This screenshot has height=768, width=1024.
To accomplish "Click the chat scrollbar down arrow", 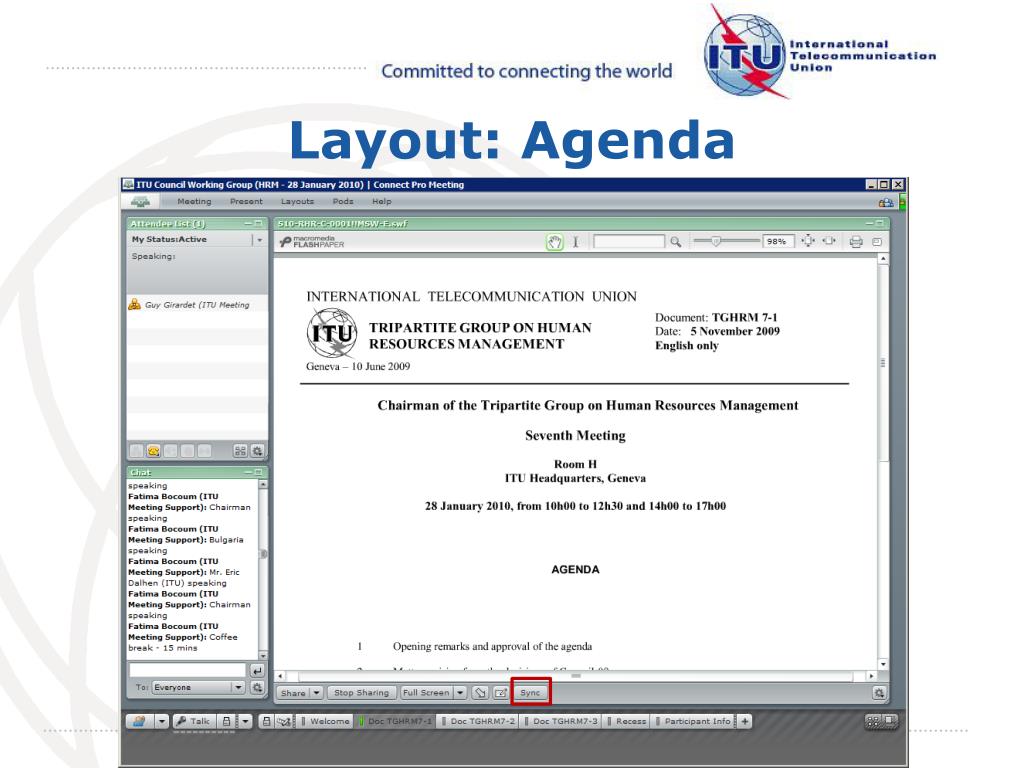I will (x=263, y=655).
